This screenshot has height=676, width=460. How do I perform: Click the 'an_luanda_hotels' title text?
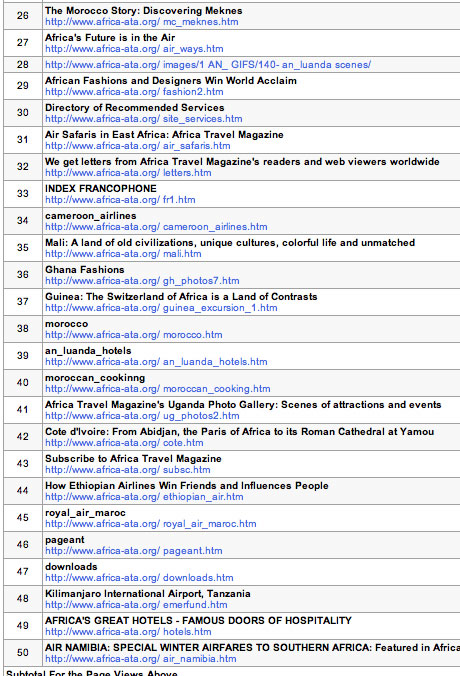88,351
